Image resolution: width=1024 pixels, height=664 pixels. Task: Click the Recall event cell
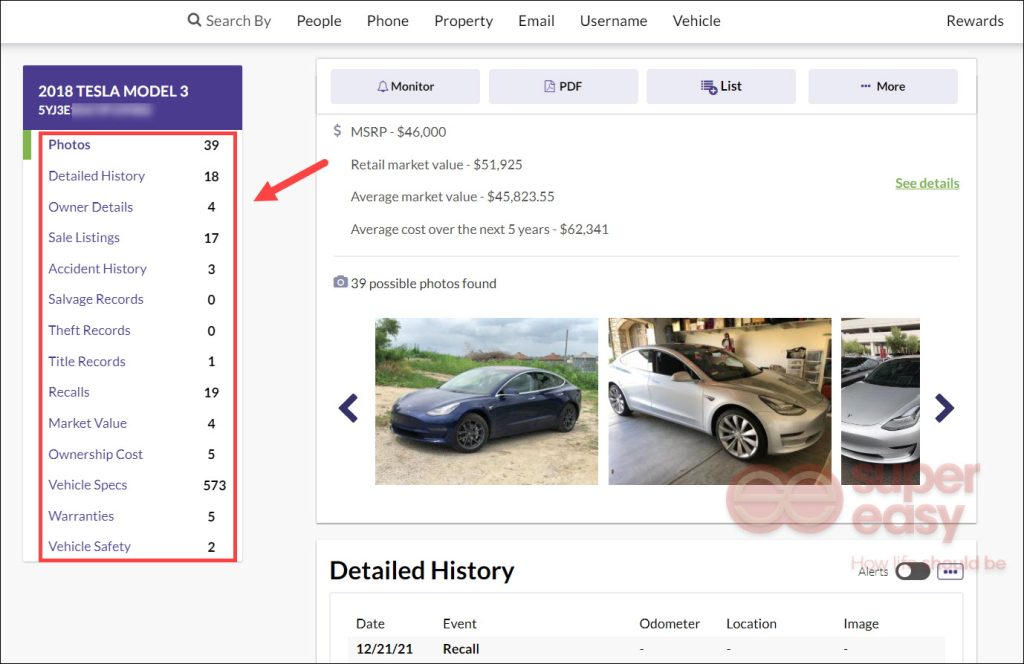pos(461,649)
